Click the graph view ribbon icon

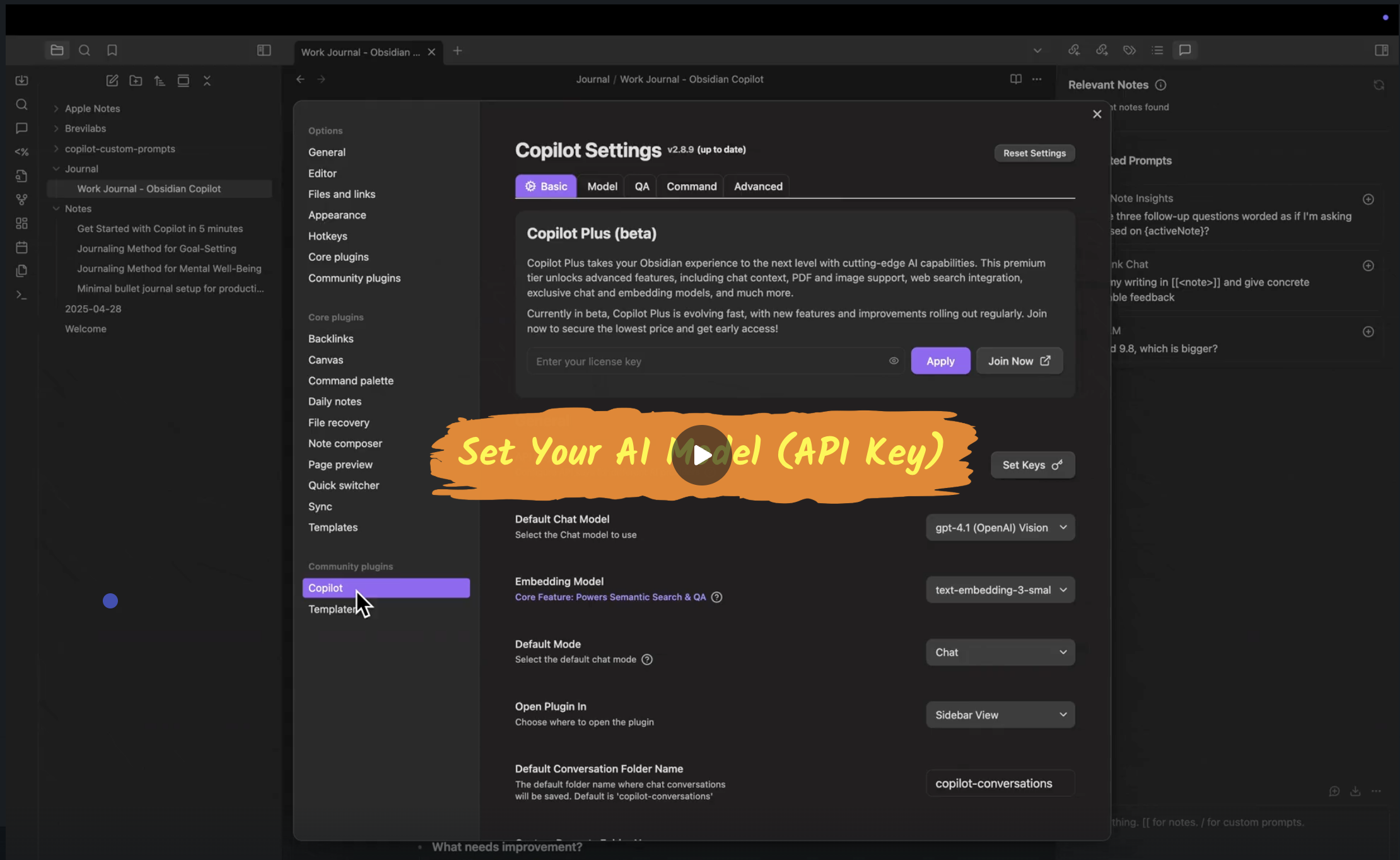(x=21, y=200)
